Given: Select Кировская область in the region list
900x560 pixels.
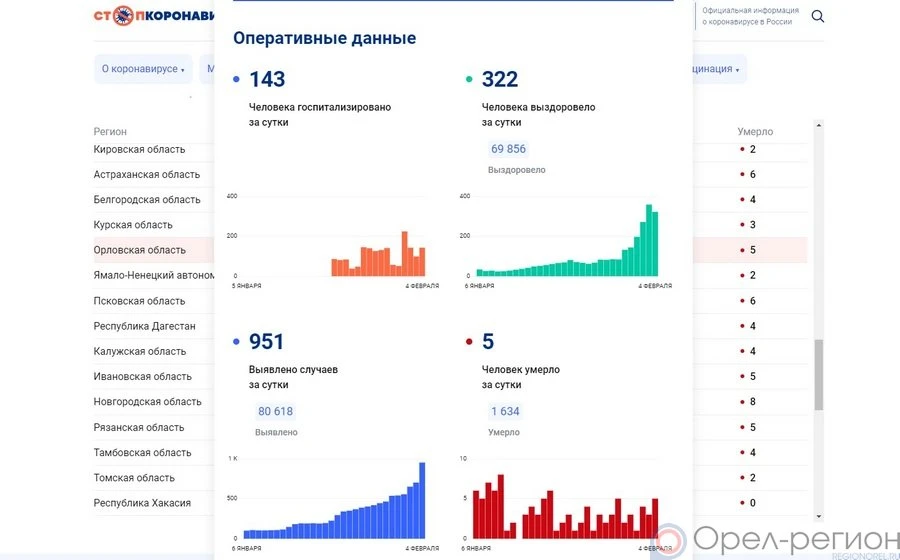Looking at the screenshot, I should pyautogui.click(x=139, y=149).
